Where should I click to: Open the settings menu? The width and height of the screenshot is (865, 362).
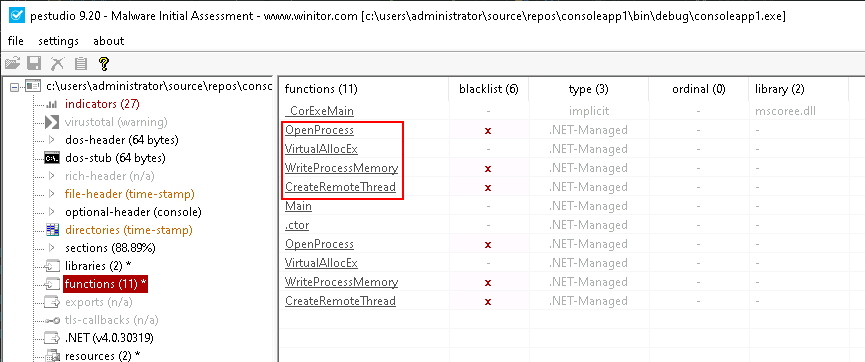(58, 41)
